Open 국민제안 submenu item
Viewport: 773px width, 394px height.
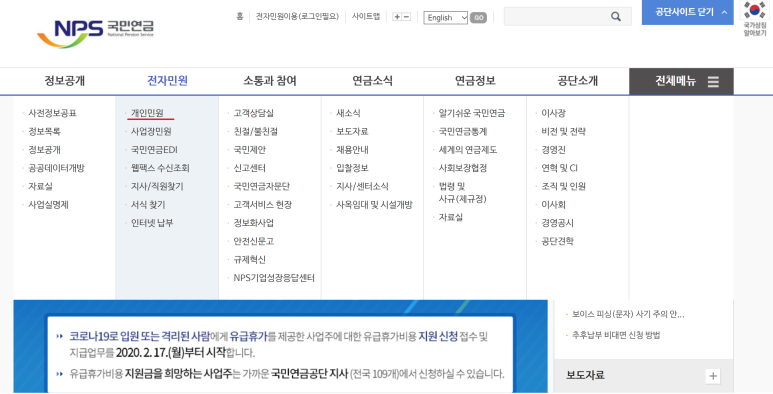click(249, 149)
